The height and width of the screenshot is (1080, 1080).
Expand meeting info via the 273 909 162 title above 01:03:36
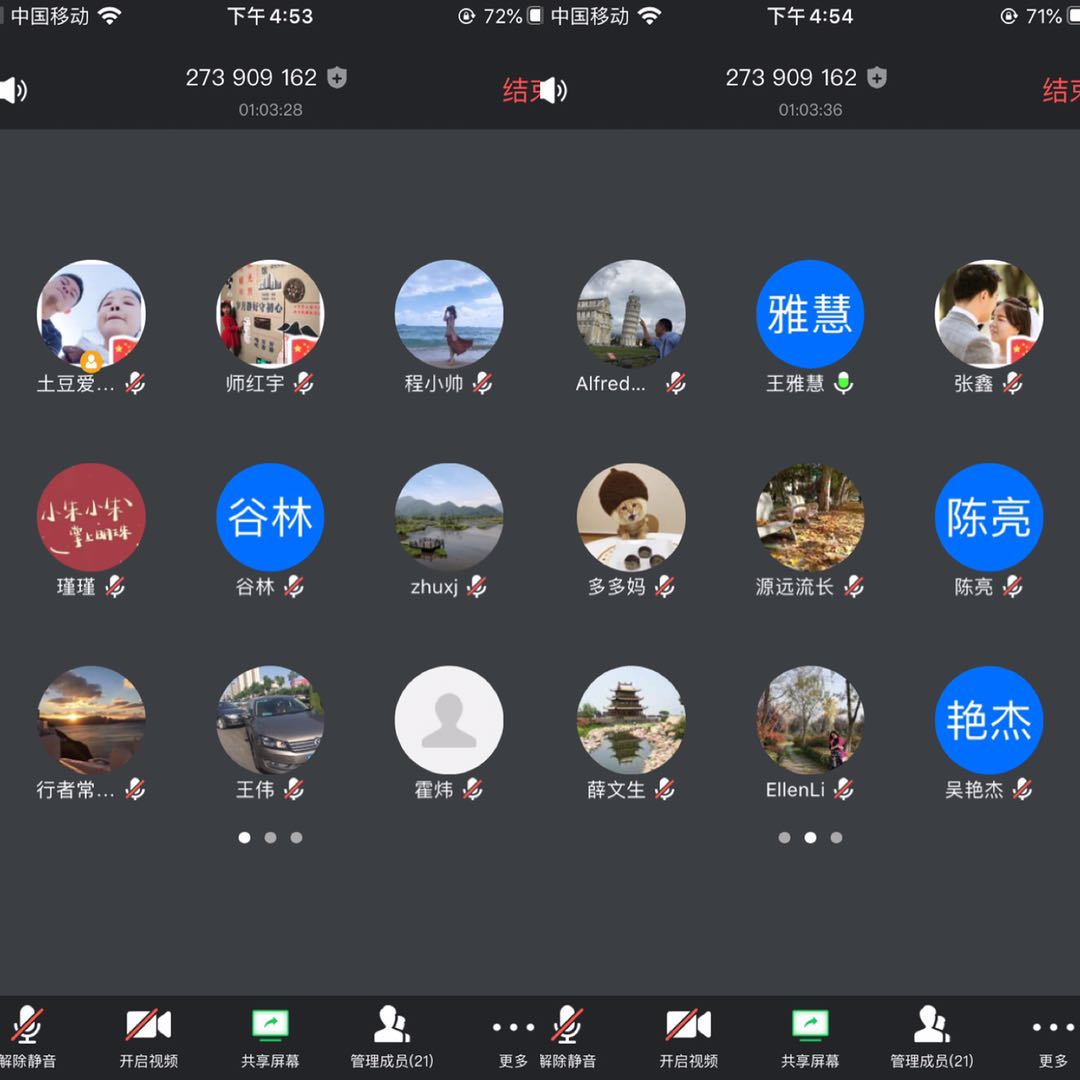tap(791, 78)
